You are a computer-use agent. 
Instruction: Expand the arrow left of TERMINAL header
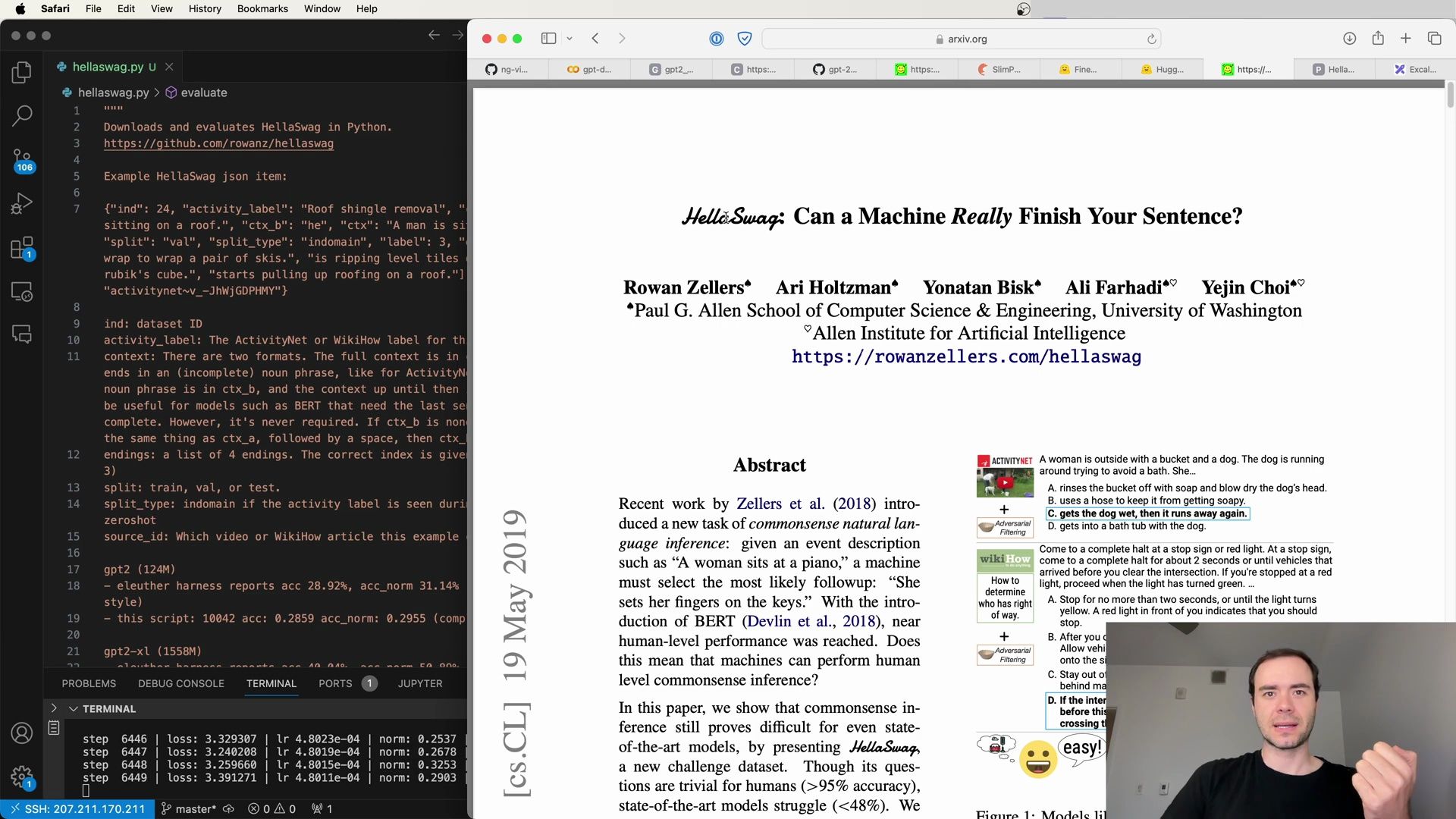(x=54, y=708)
